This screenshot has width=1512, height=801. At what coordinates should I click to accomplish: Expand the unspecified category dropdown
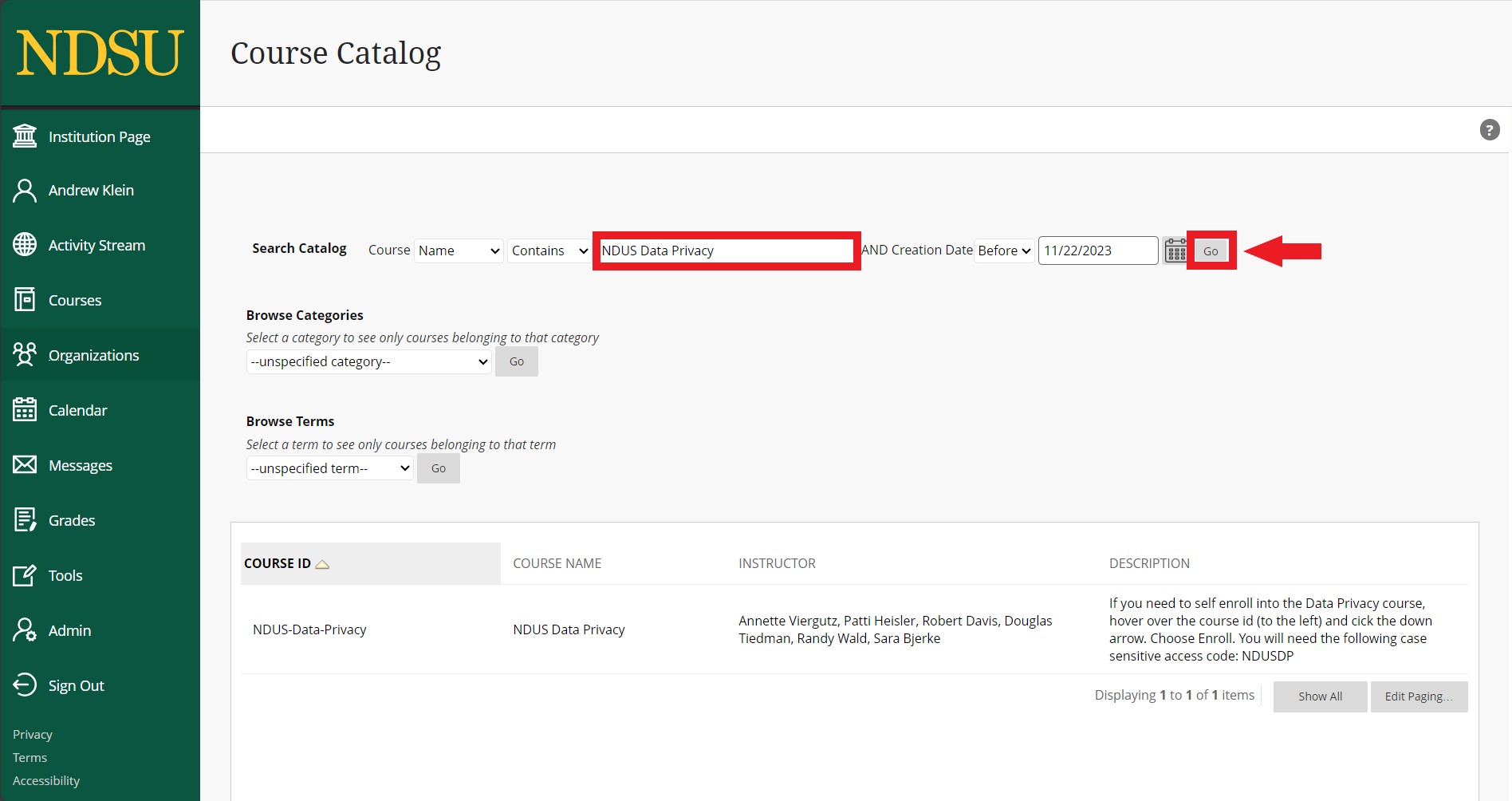click(x=368, y=361)
